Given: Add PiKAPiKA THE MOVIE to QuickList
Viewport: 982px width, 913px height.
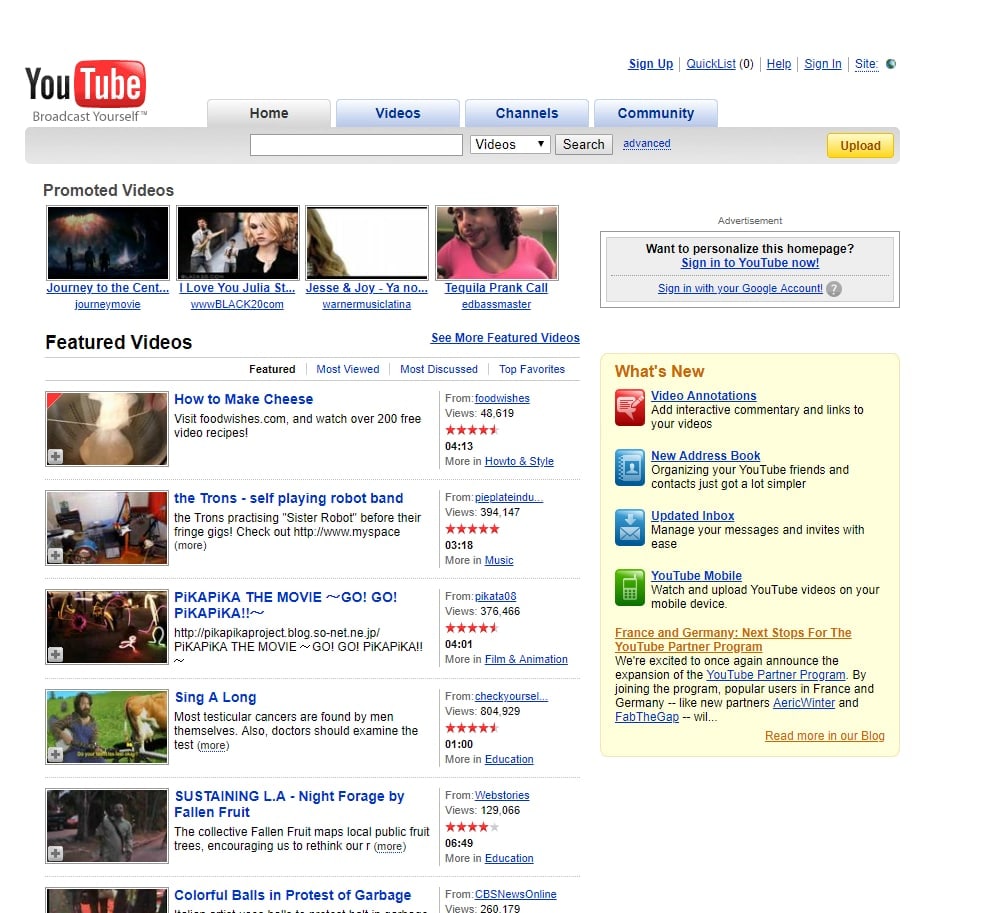Looking at the screenshot, I should click(x=56, y=654).
